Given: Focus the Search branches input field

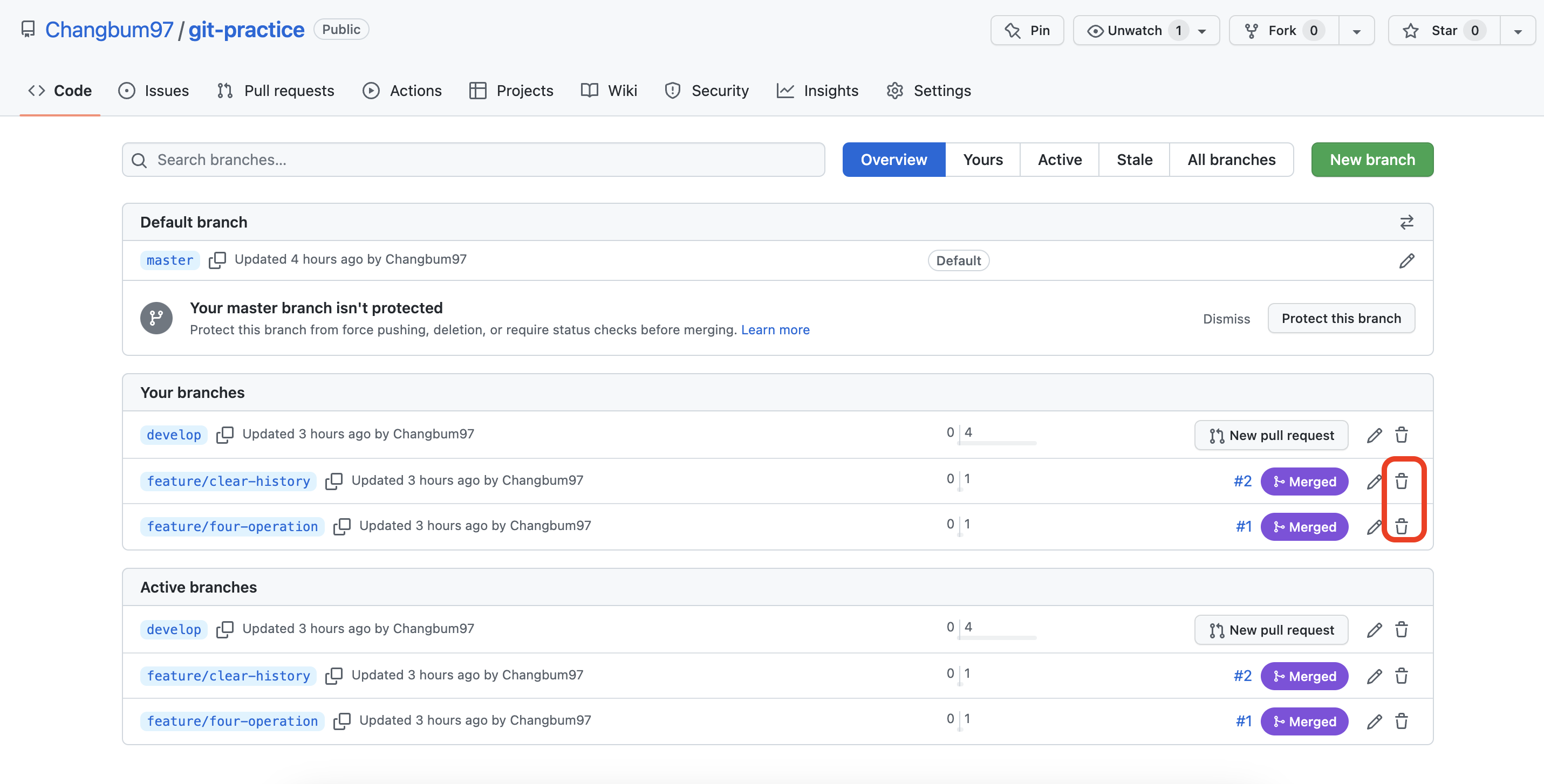Looking at the screenshot, I should coord(474,160).
